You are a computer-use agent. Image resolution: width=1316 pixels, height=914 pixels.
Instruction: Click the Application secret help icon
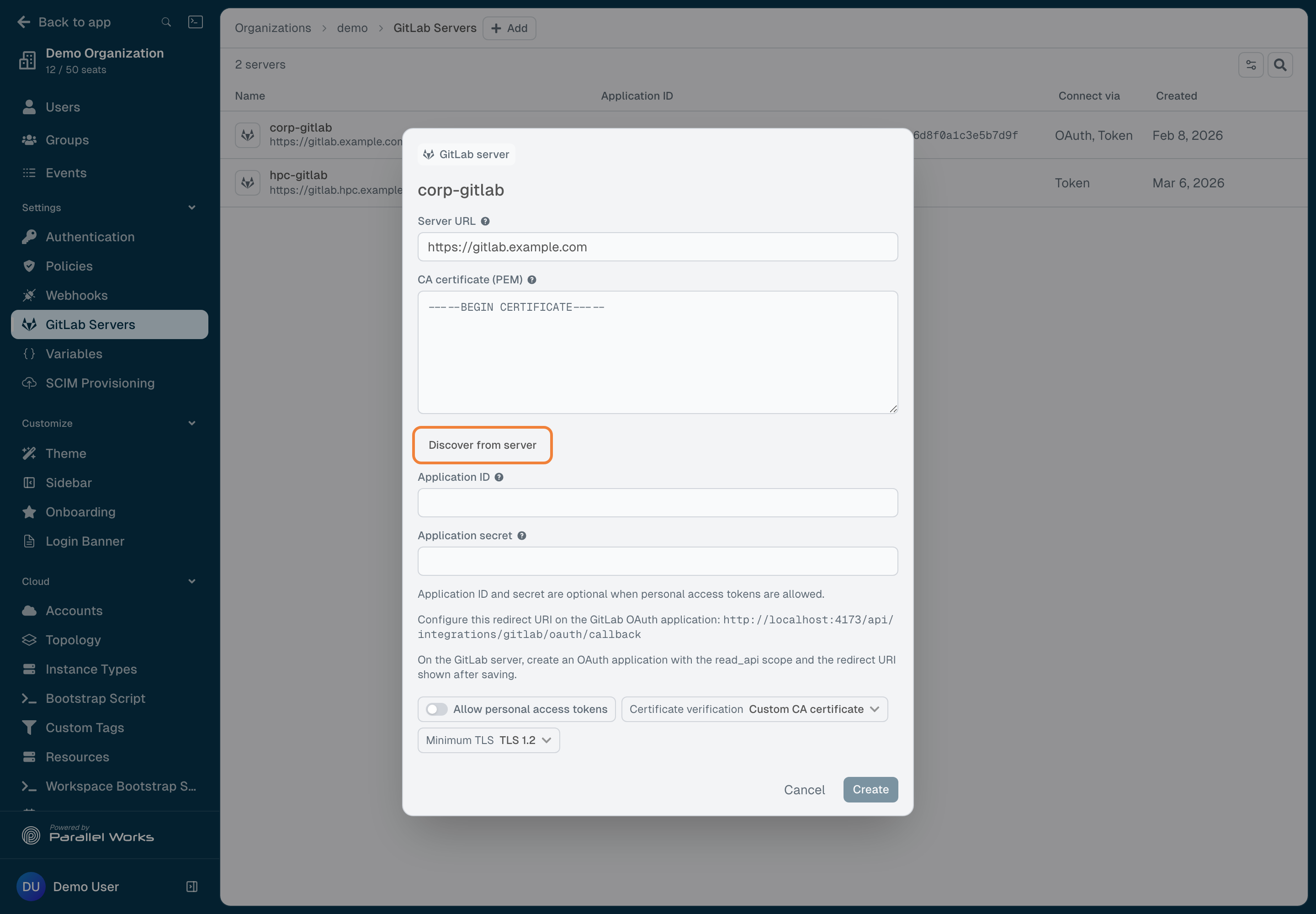tap(522, 536)
